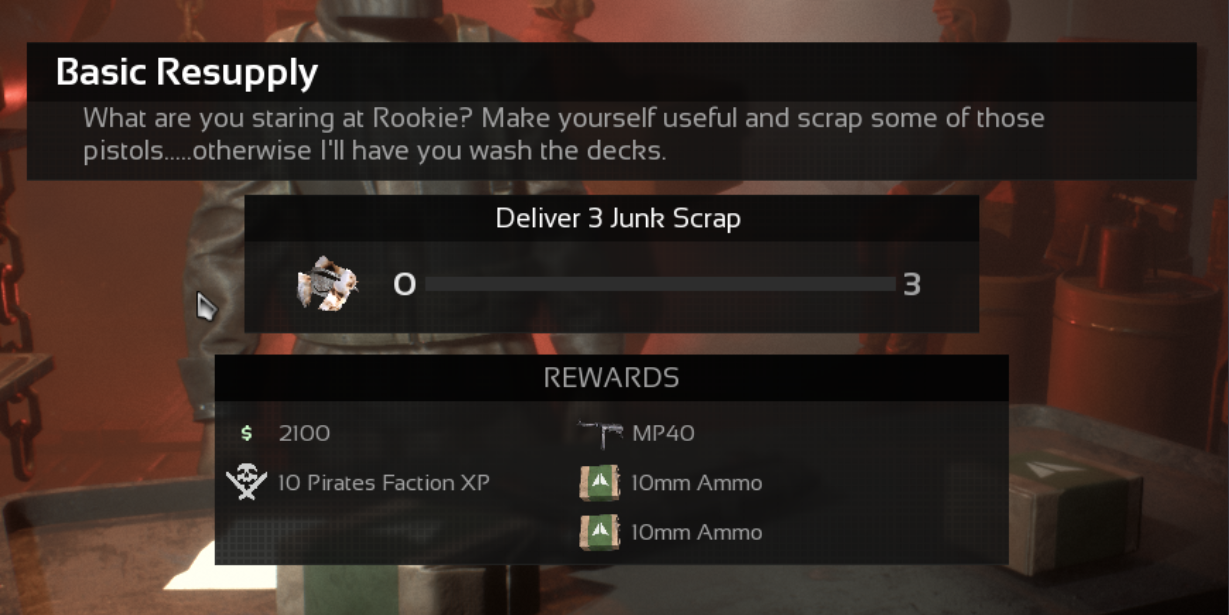Click the Junk Scrap delivery progress bar
The width and height of the screenshot is (1229, 615).
click(x=660, y=285)
